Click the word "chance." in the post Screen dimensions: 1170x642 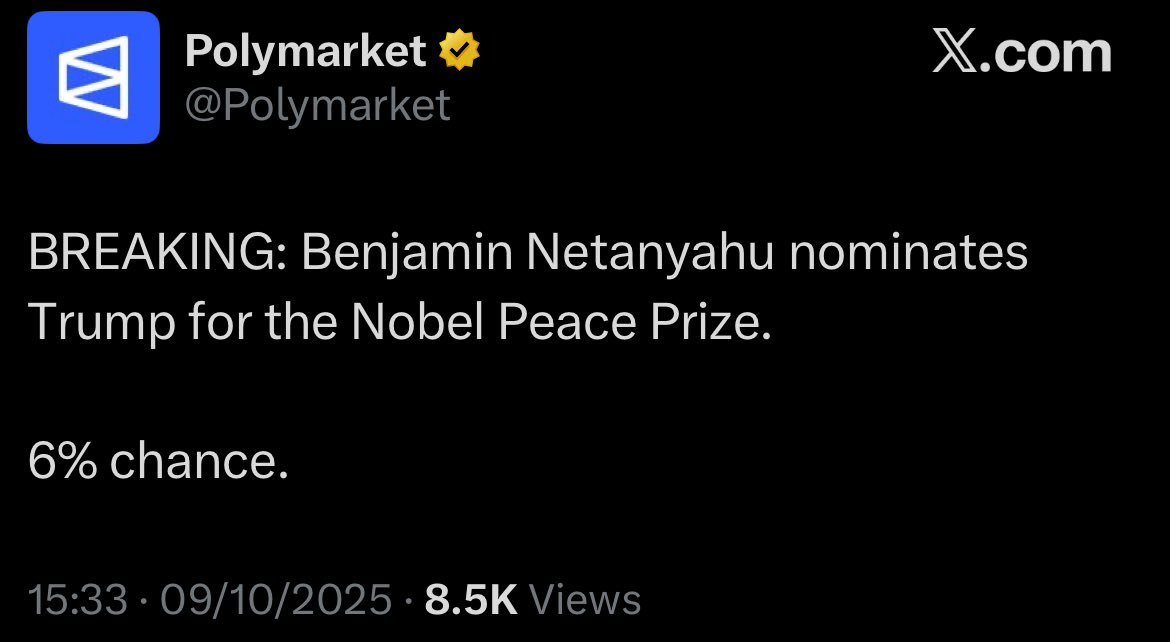pyautogui.click(x=199, y=460)
